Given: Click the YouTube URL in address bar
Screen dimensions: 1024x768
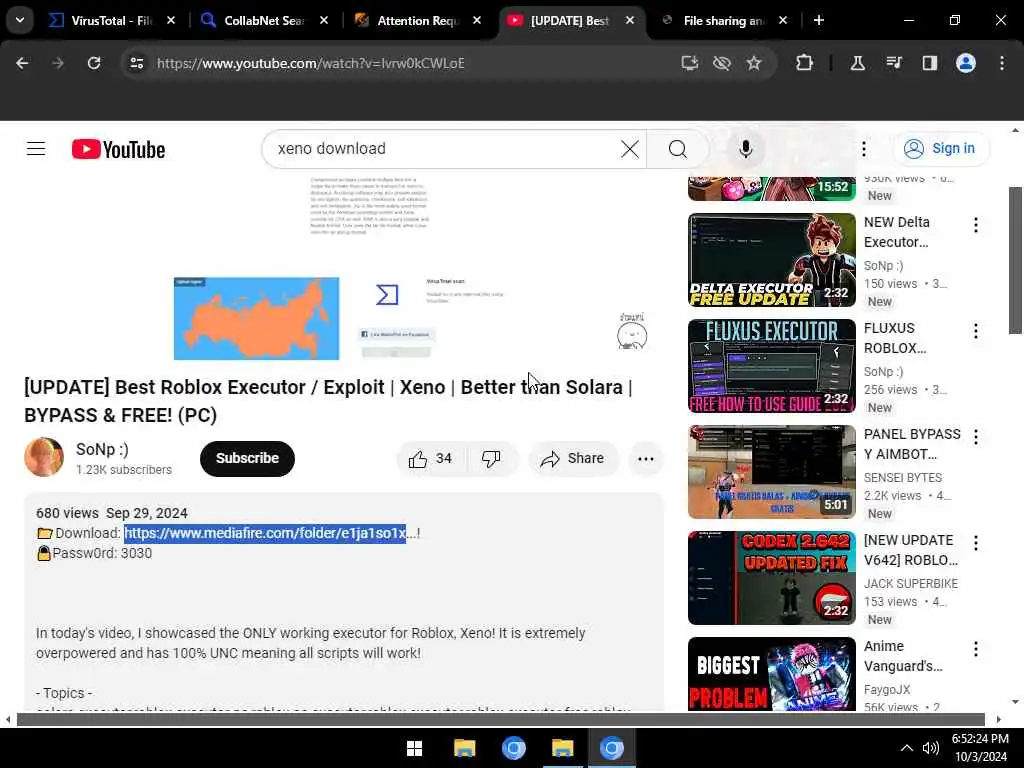Looking at the screenshot, I should pyautogui.click(x=311, y=63).
